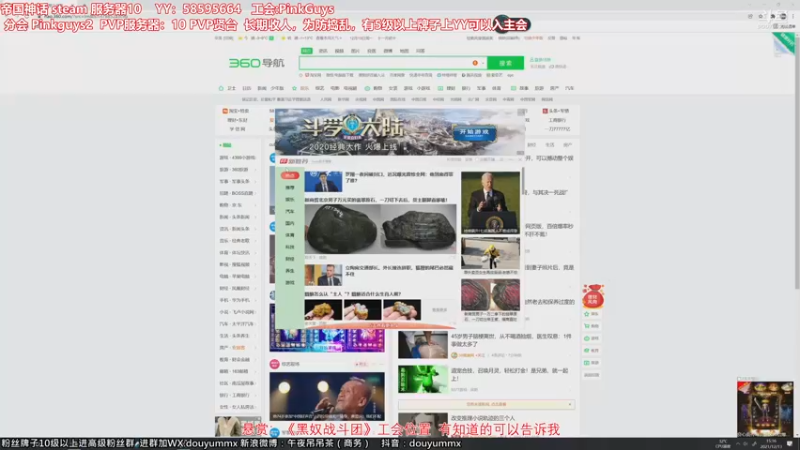This screenshot has width=800, height=450.
Task: Click the 360导航 logo
Action: 256,63
